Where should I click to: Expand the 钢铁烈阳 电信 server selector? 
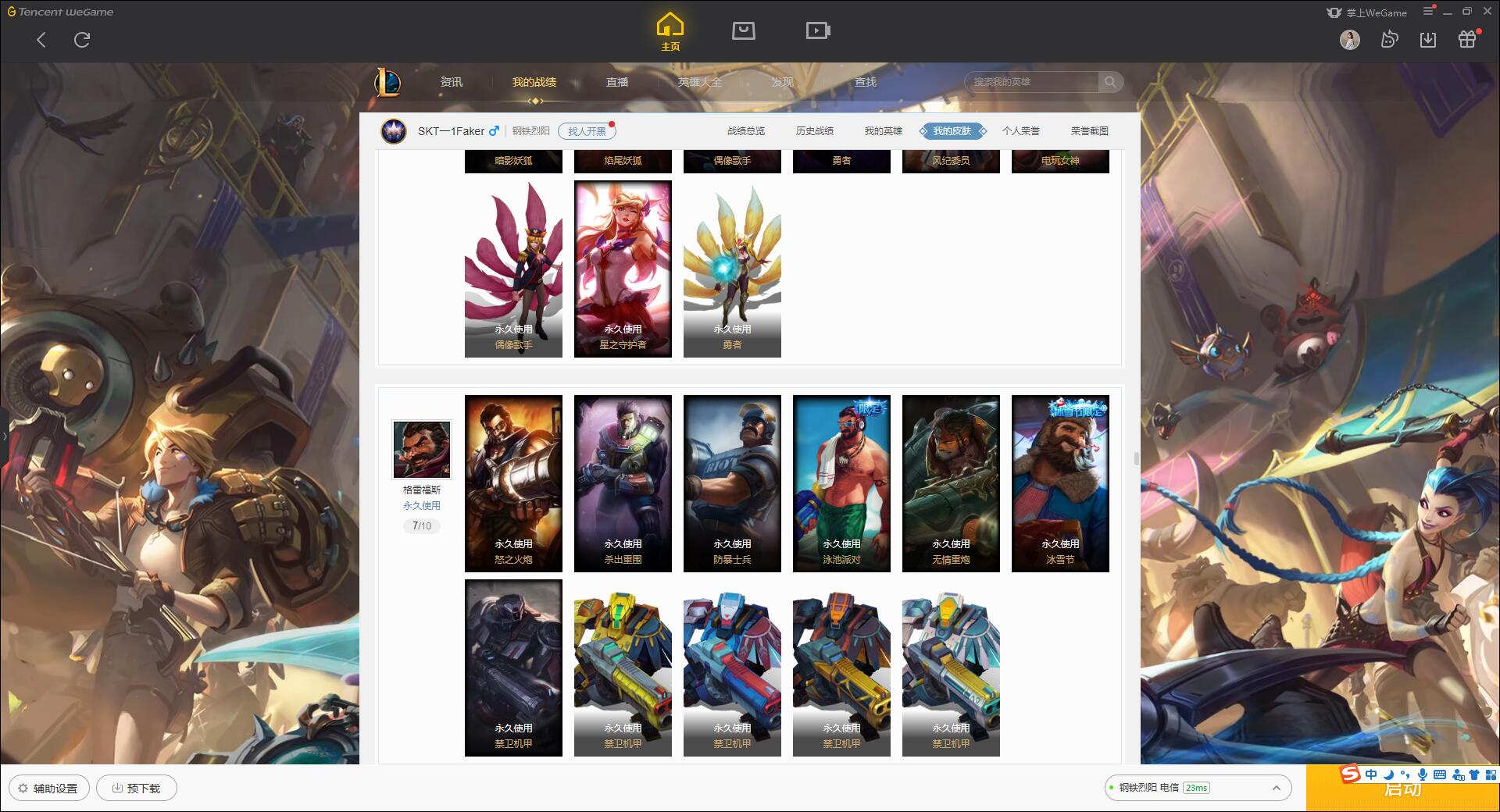[1197, 788]
